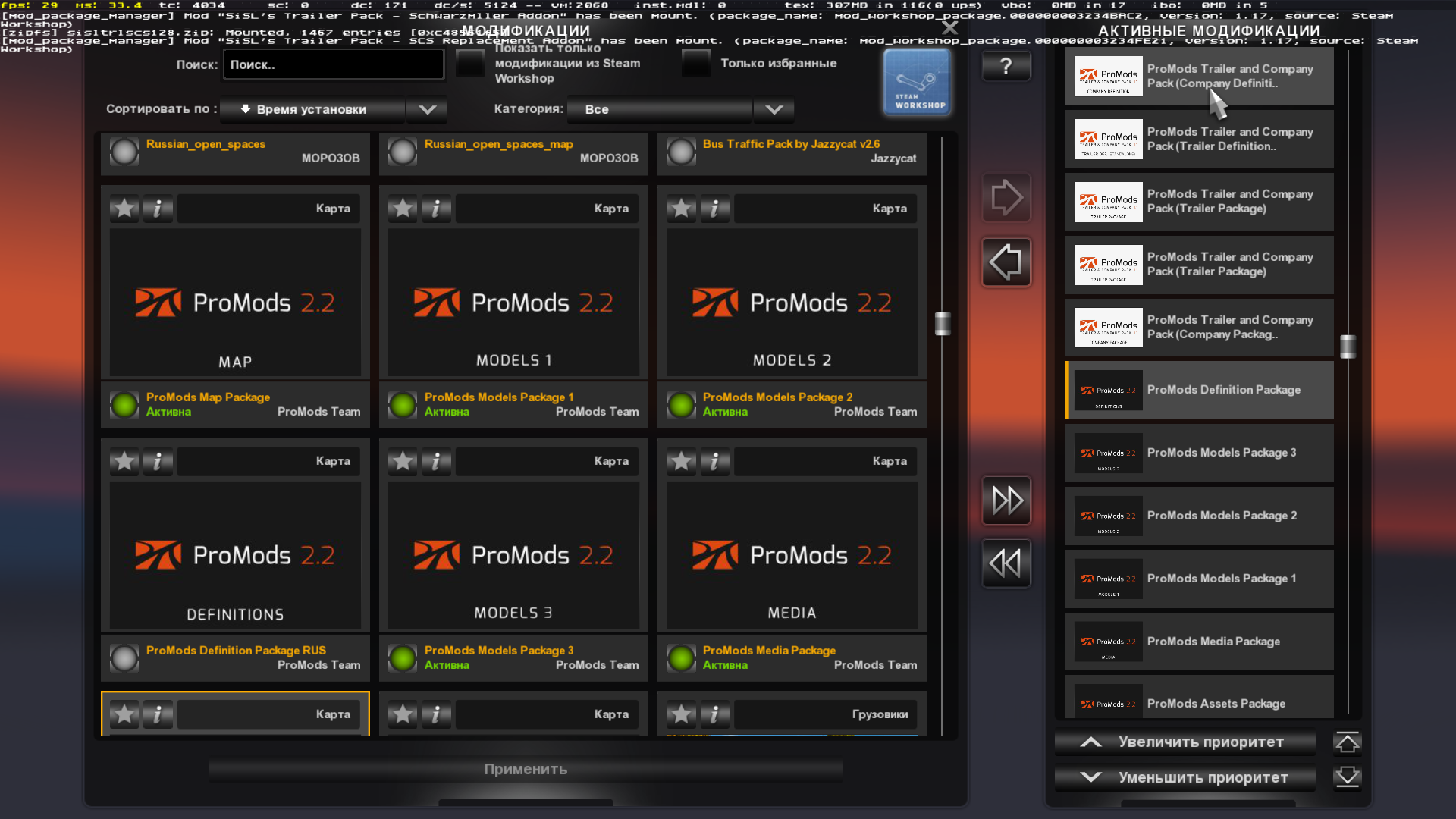Click the question mark help button
The width and height of the screenshot is (1456, 819).
pos(1006,67)
